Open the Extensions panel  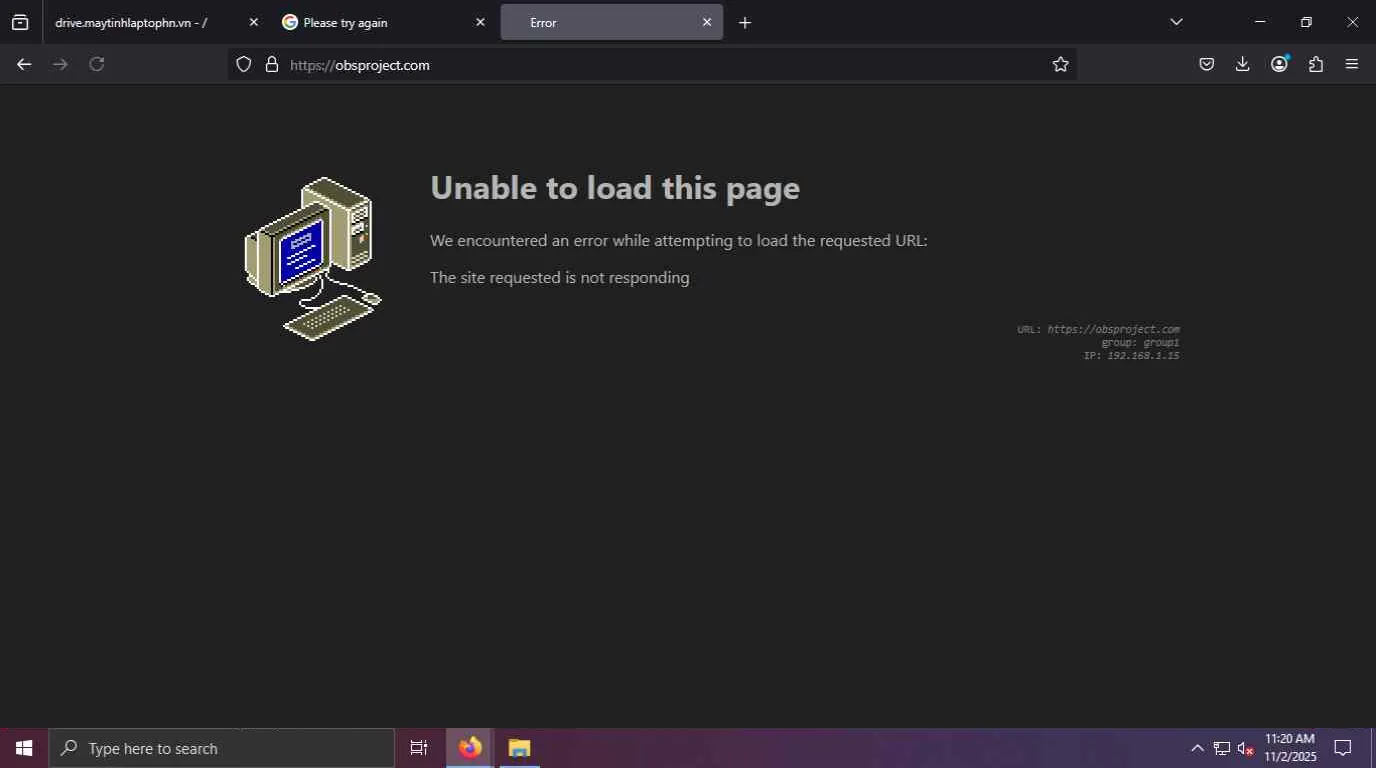(1316, 64)
